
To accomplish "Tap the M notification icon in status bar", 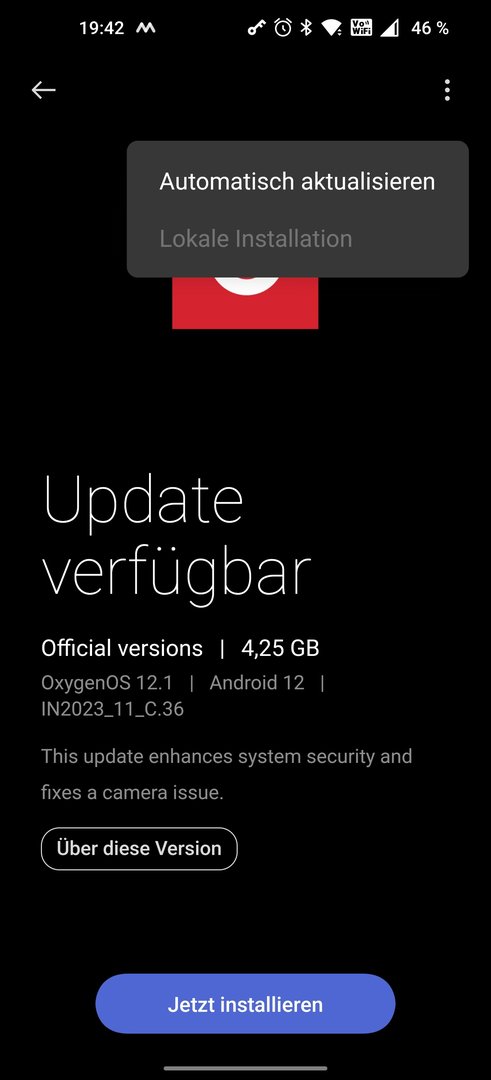I will click(145, 28).
